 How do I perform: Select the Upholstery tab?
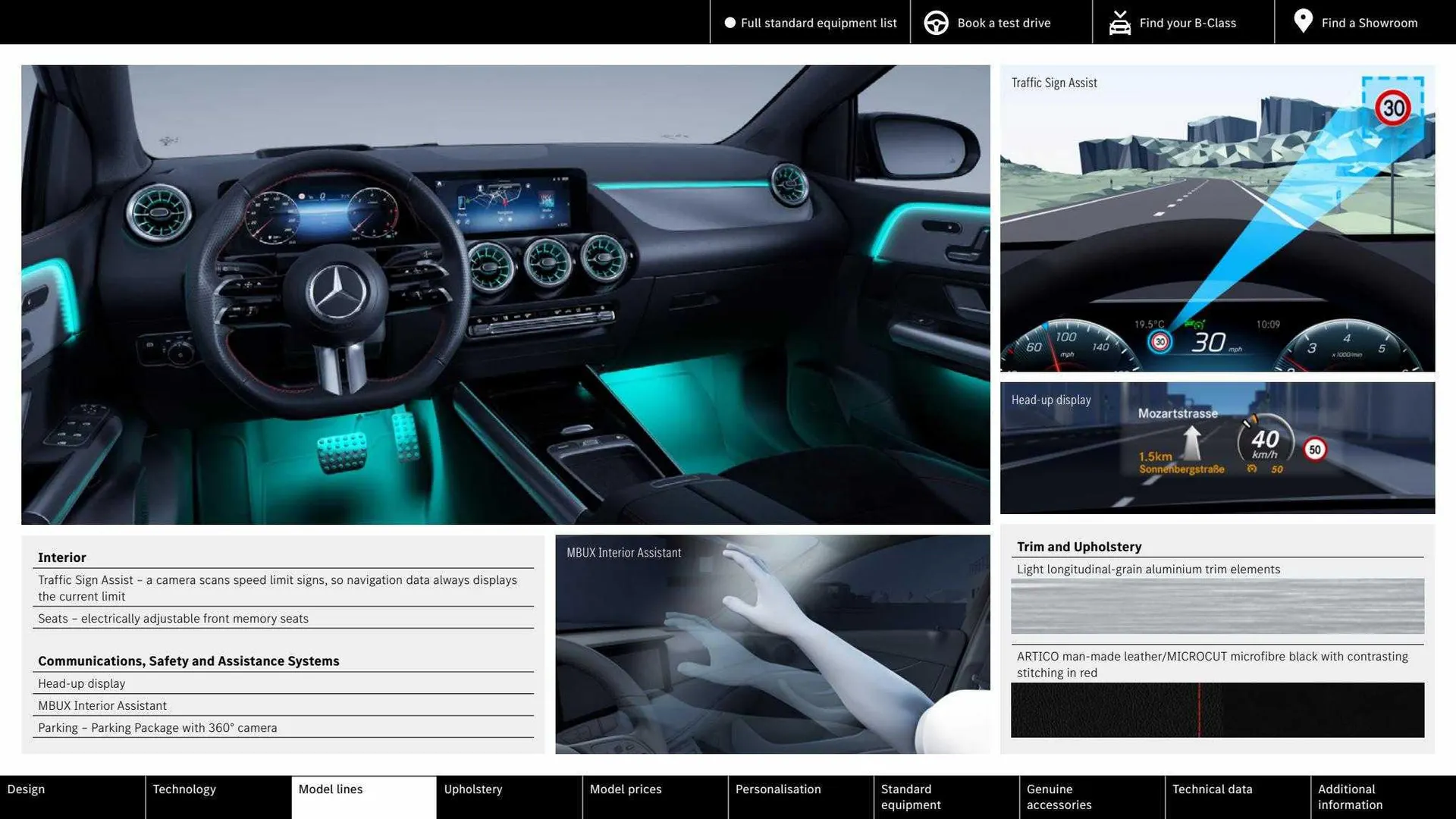[x=509, y=796]
